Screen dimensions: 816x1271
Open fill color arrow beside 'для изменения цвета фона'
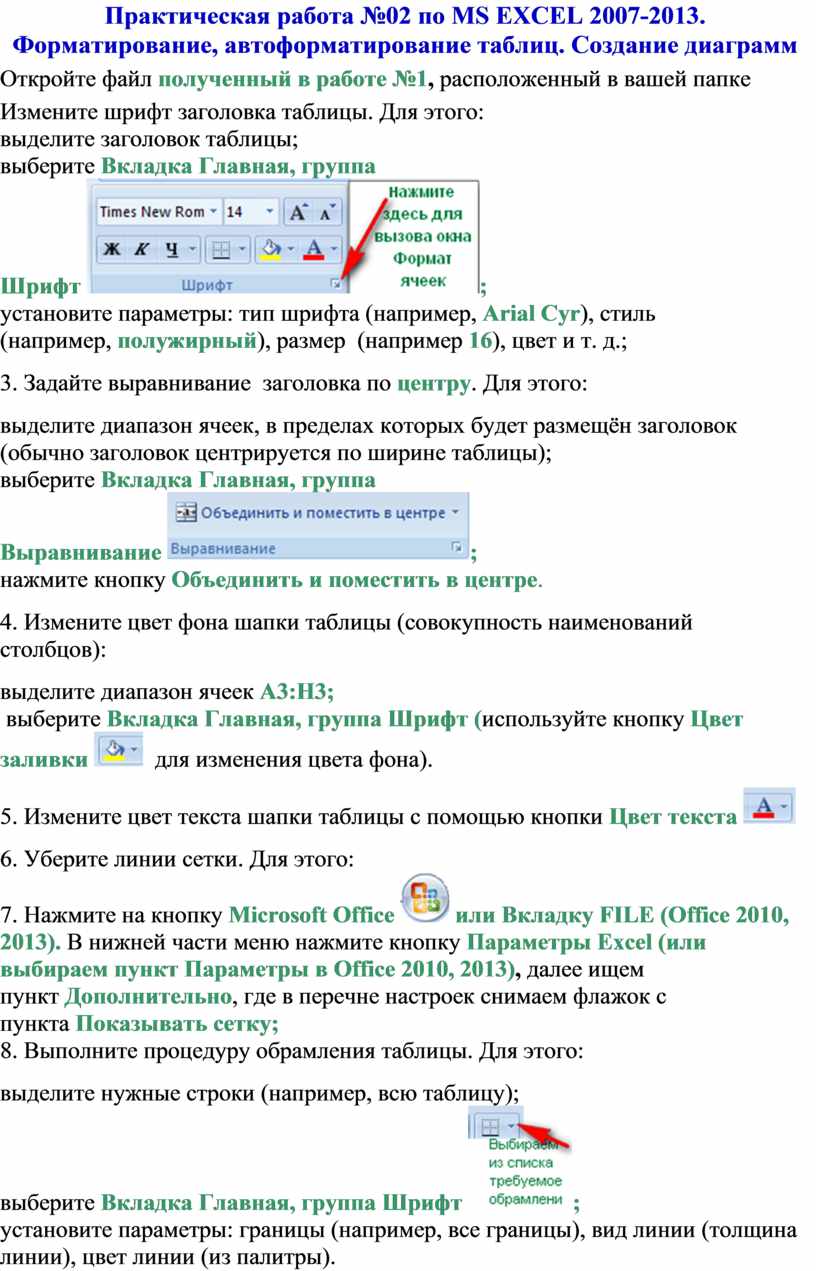136,749
